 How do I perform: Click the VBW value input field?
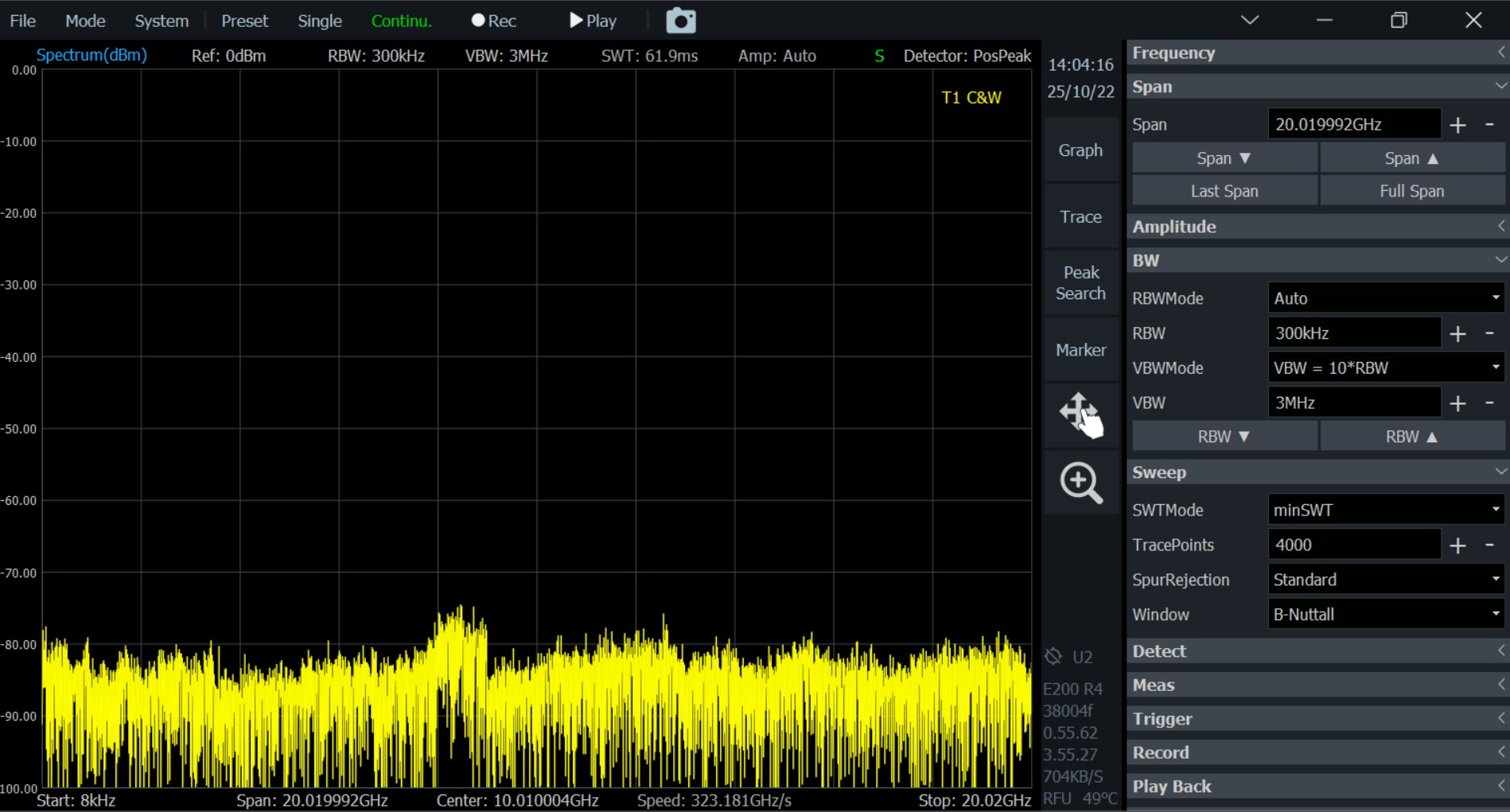1353,402
